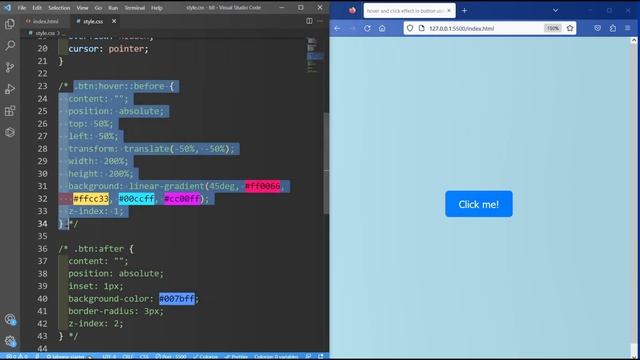
Task: Click the #cc00ff color value
Action: click(x=182, y=199)
